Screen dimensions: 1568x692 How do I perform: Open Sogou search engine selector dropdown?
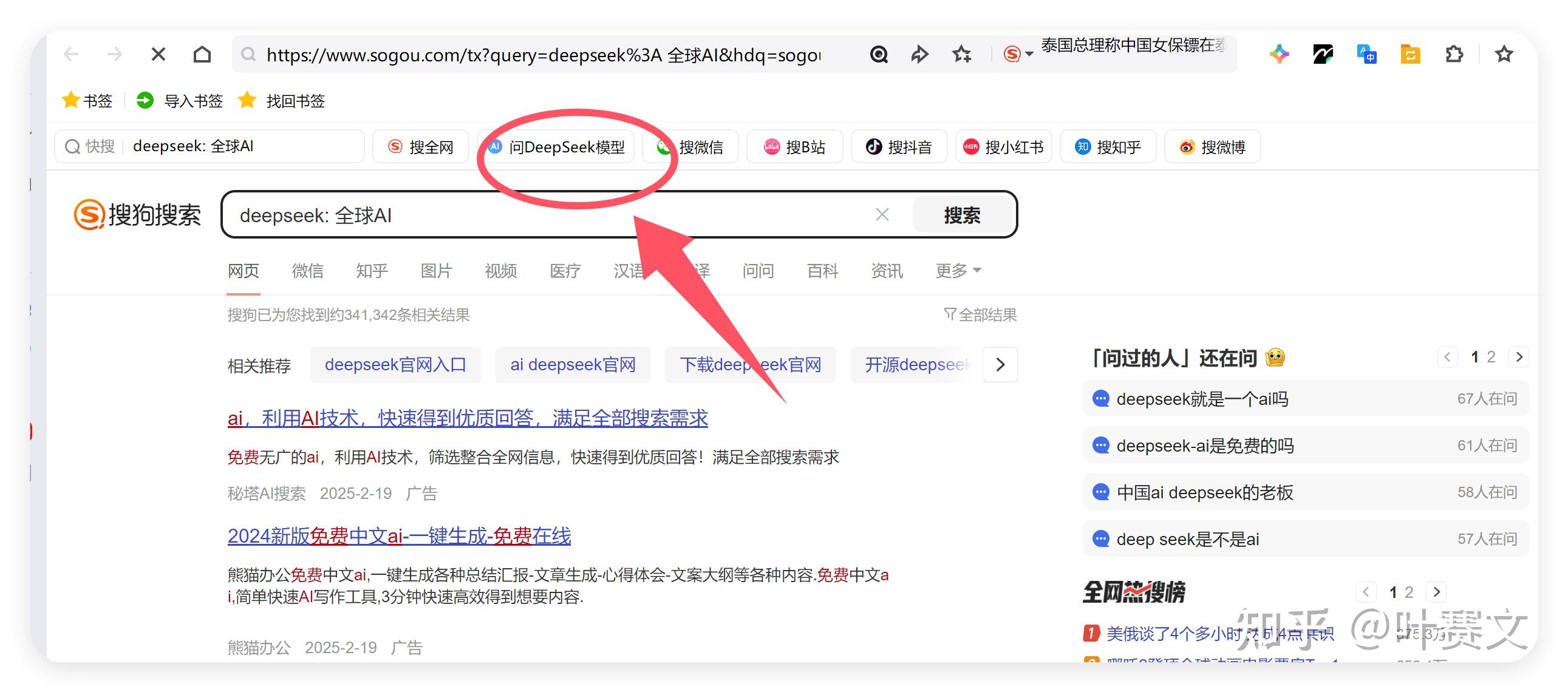coord(1018,55)
